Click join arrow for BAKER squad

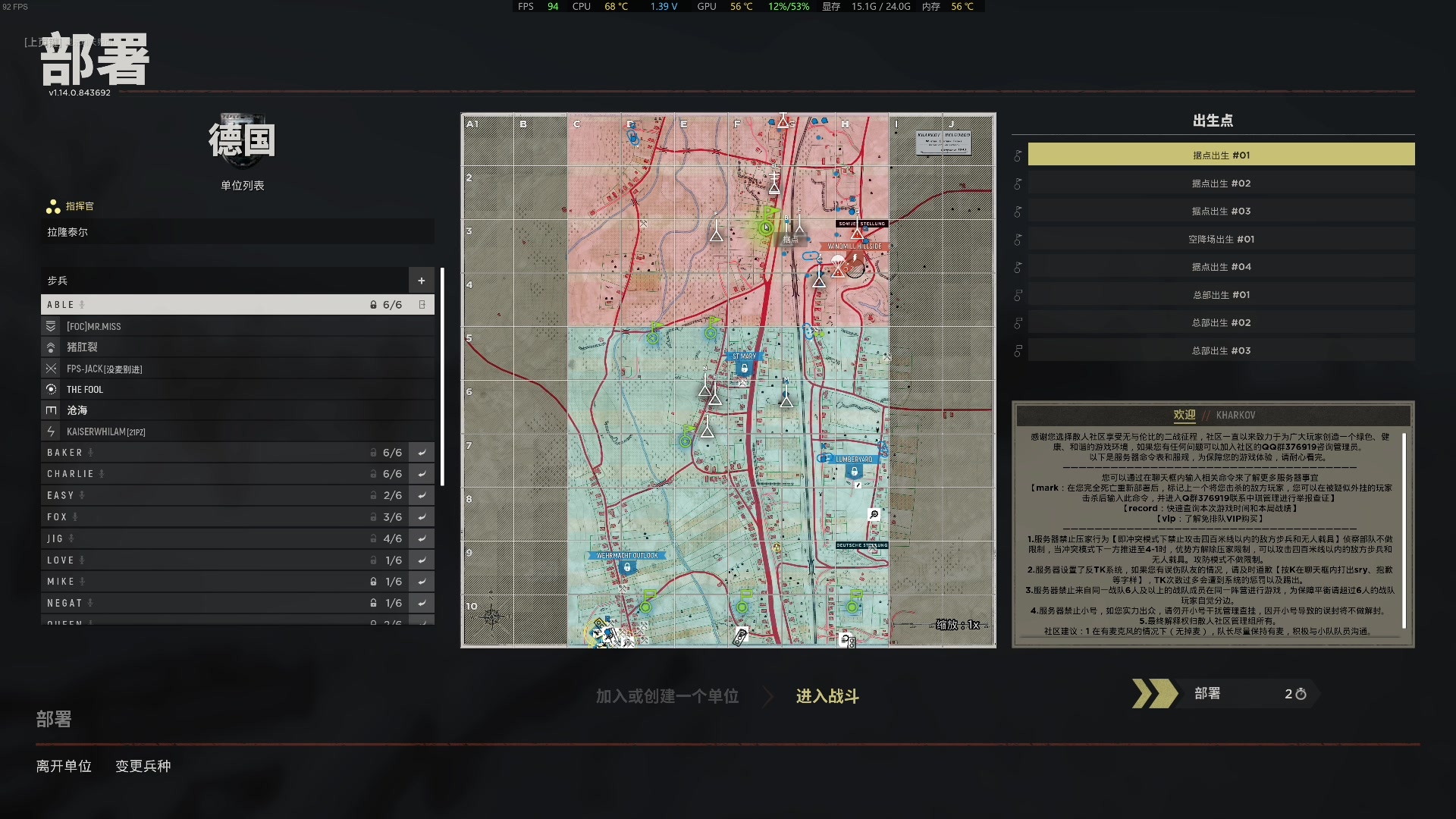coord(422,453)
